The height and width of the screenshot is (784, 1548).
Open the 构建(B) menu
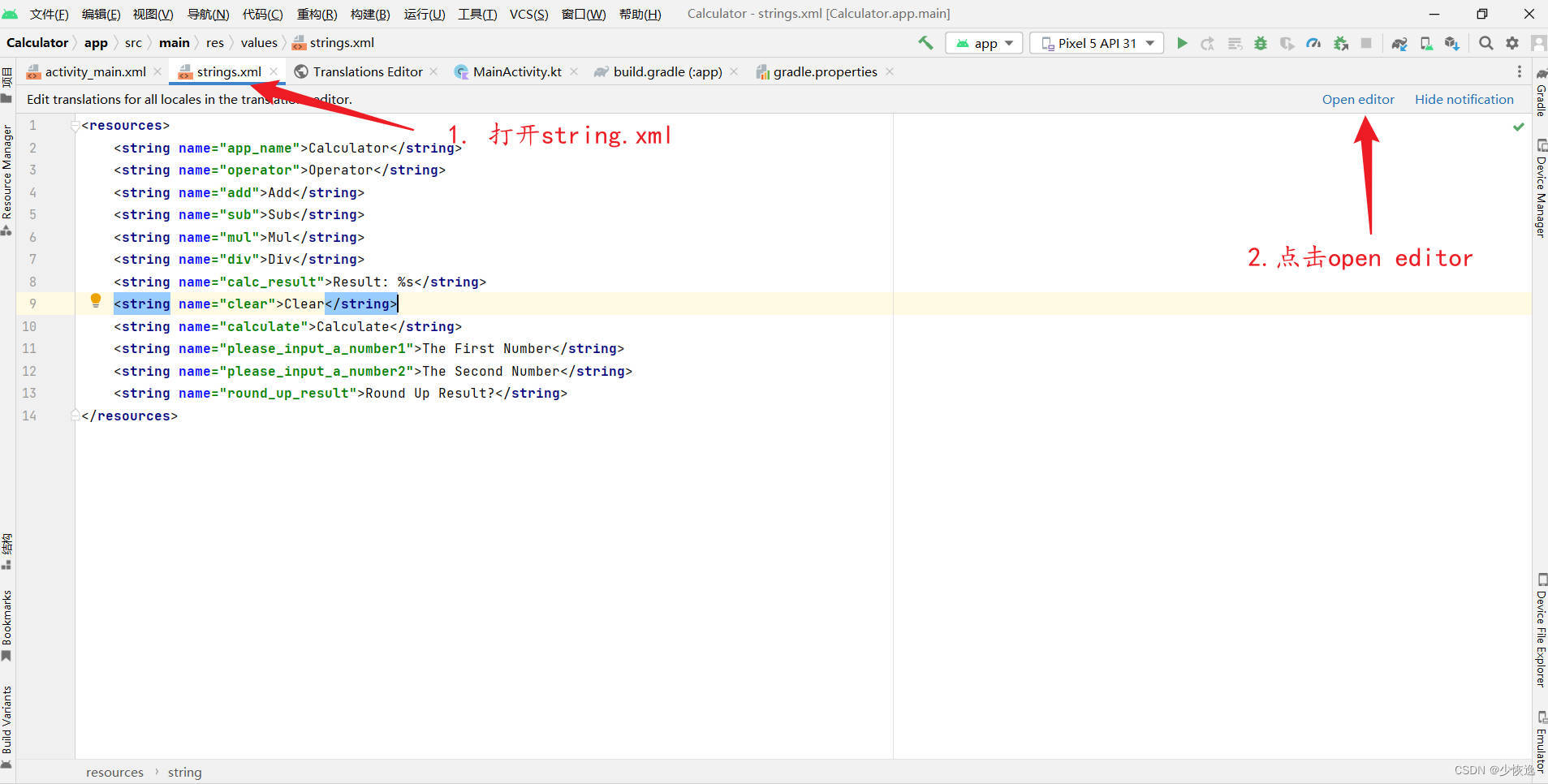pos(370,14)
